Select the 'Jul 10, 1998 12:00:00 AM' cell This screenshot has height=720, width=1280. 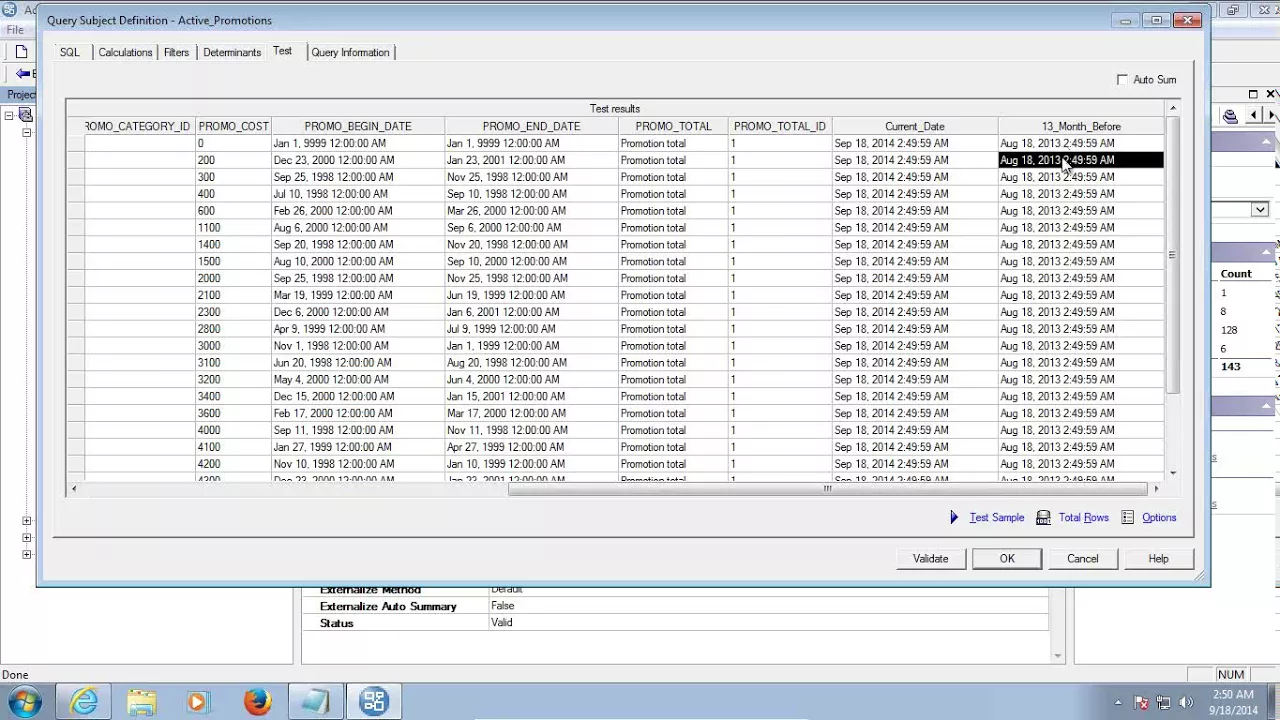coord(358,194)
